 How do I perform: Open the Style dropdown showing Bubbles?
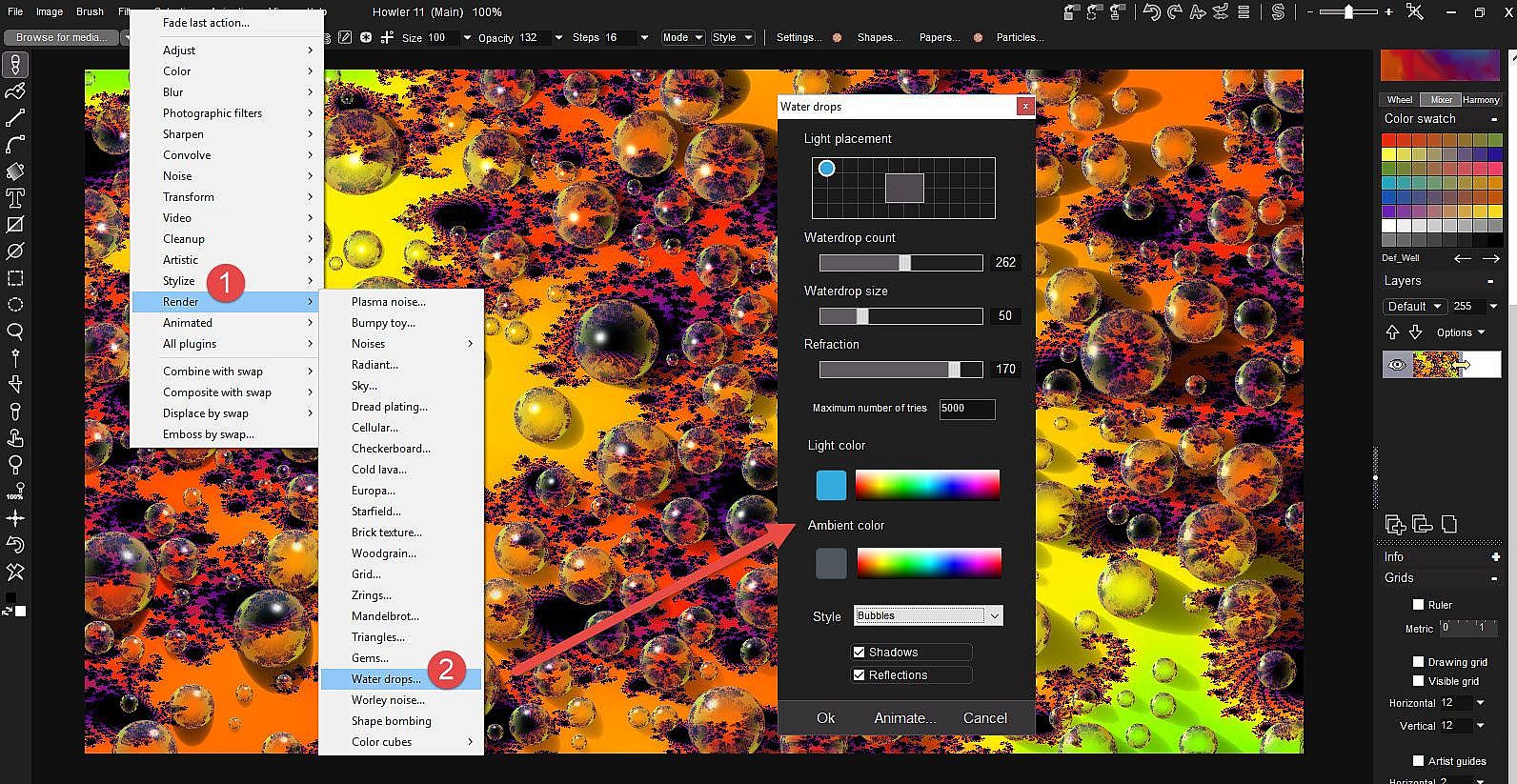point(928,616)
